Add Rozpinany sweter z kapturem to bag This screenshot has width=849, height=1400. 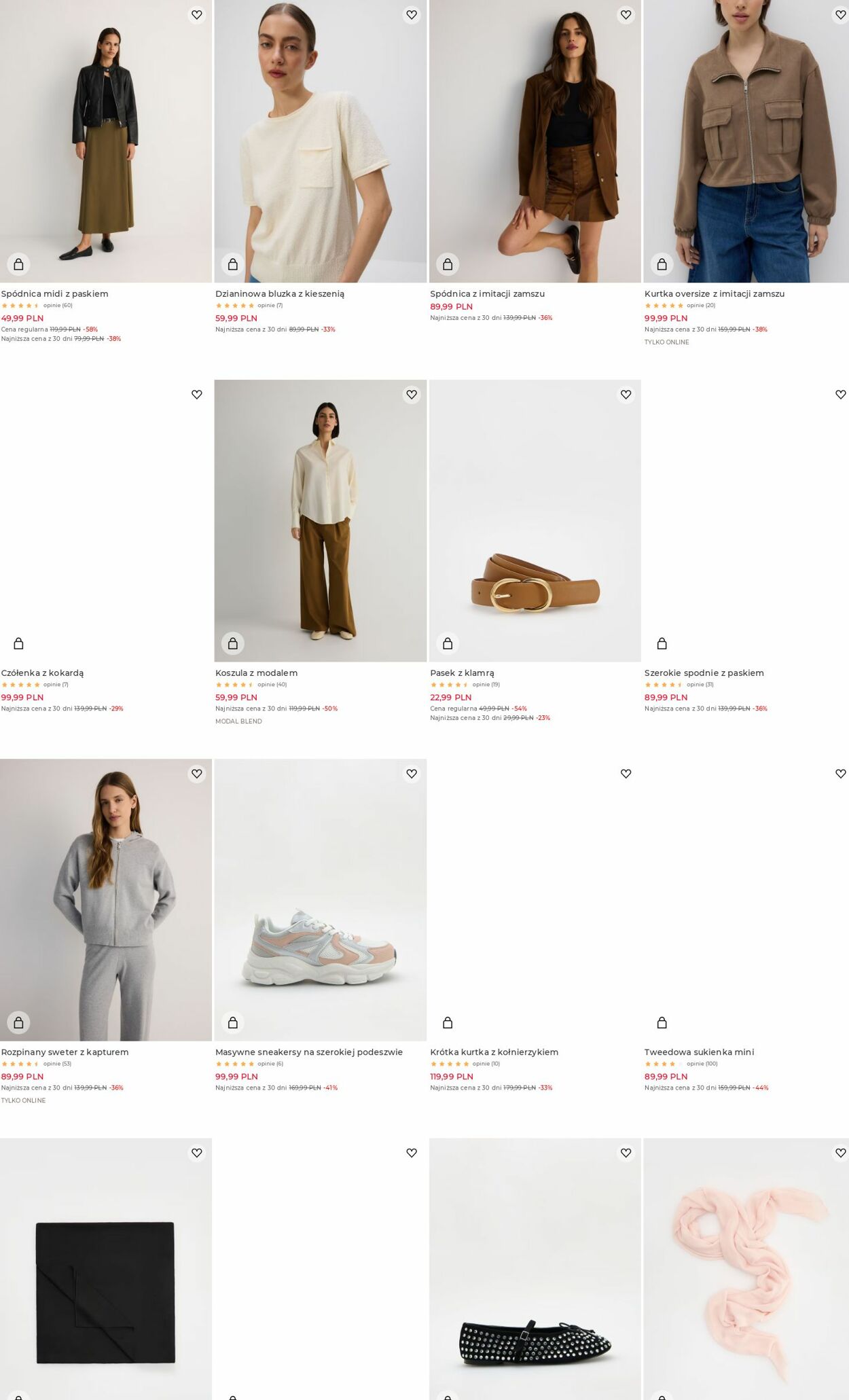click(x=18, y=1022)
